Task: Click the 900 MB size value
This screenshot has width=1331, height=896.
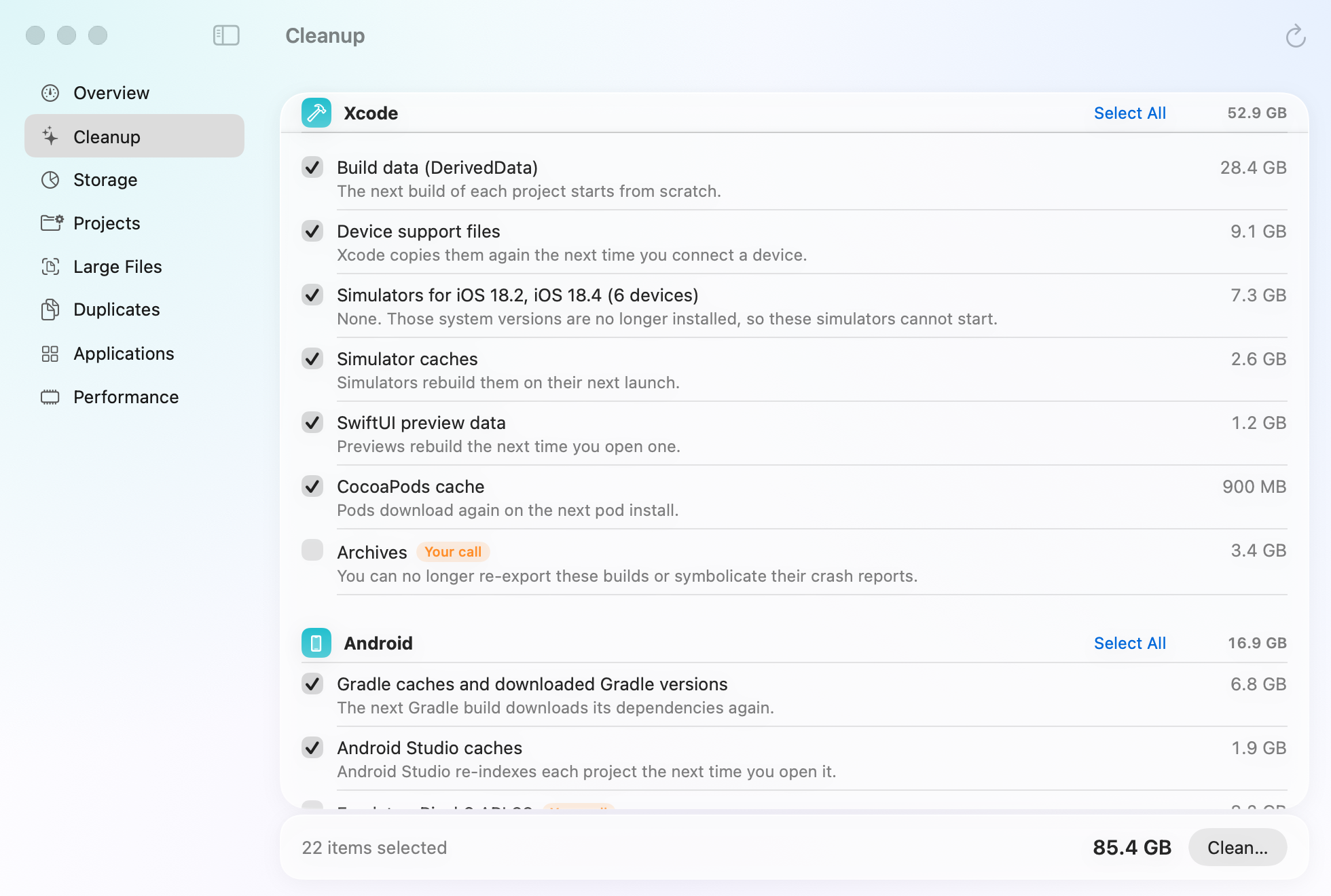Action: pyautogui.click(x=1254, y=487)
